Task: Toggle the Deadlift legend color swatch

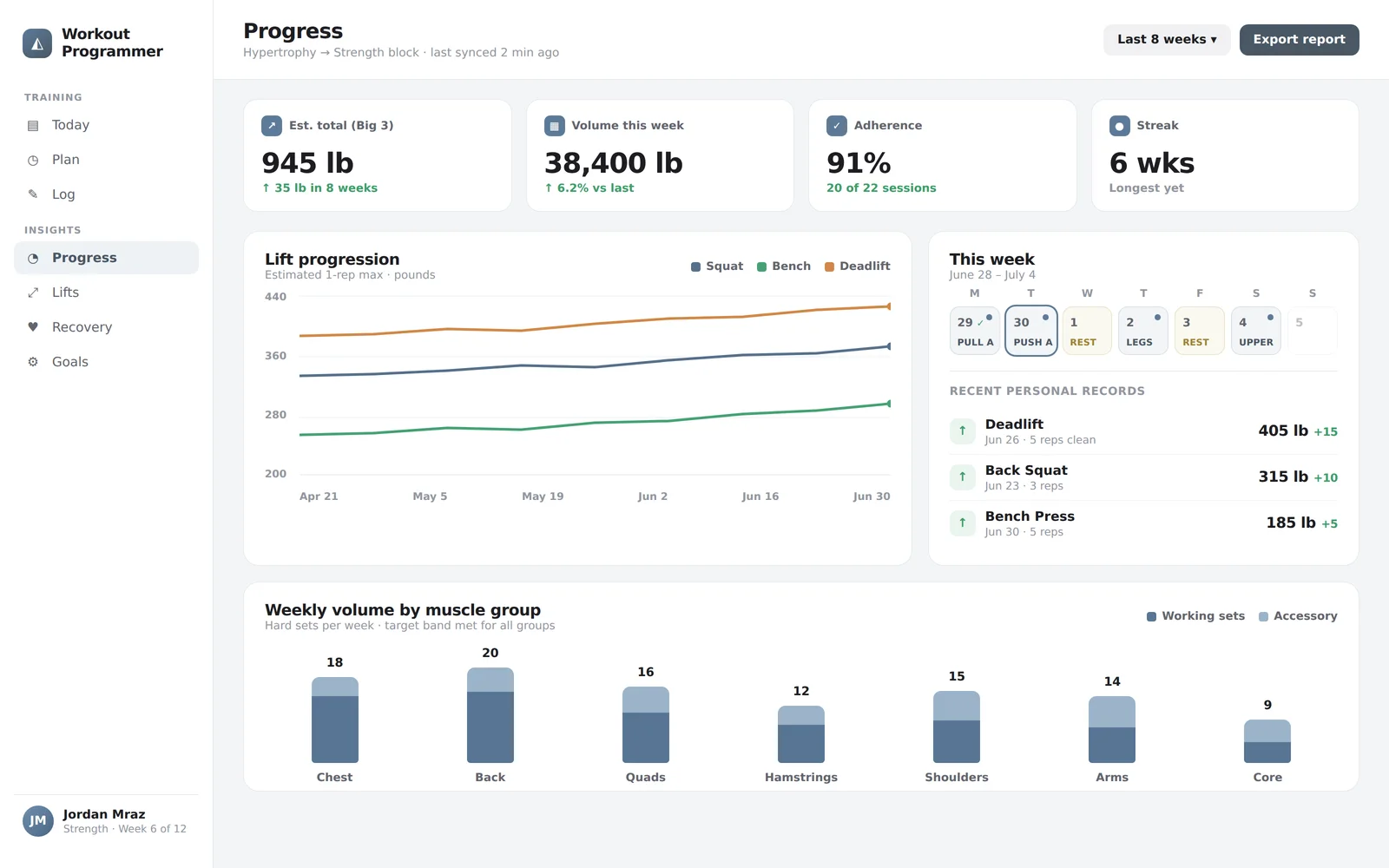Action: point(829,266)
